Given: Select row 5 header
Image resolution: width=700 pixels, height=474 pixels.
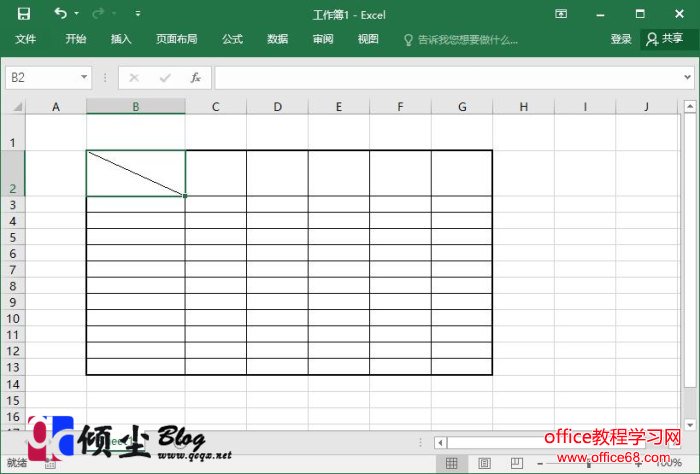Looking at the screenshot, I should [13, 237].
